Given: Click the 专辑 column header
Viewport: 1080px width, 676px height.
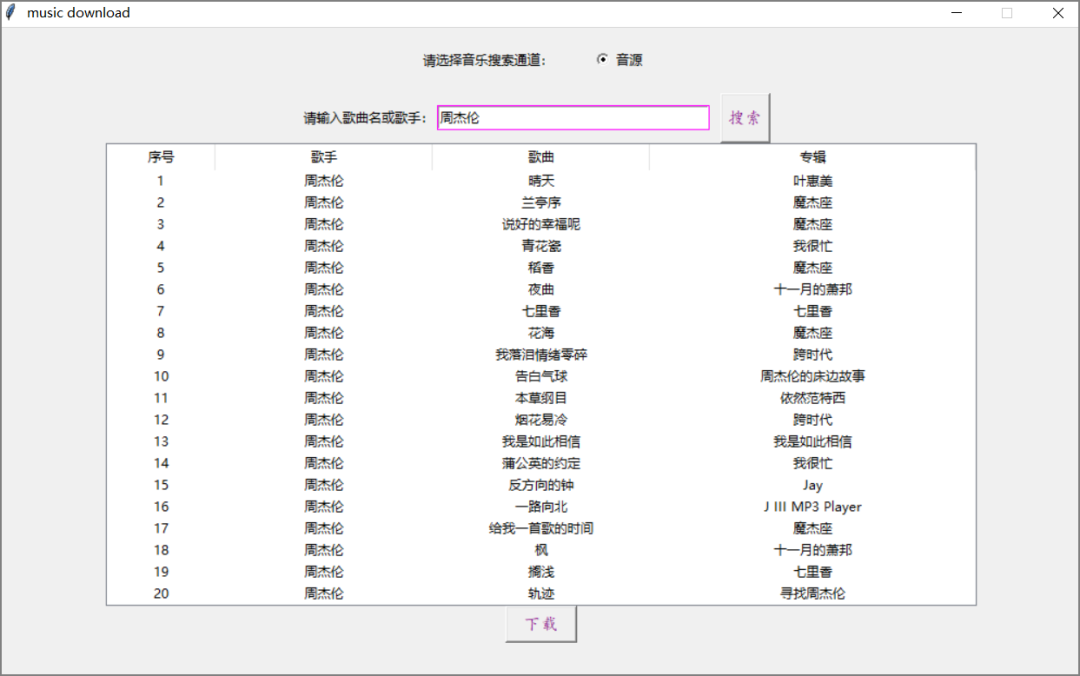Looking at the screenshot, I should pyautogui.click(x=812, y=156).
